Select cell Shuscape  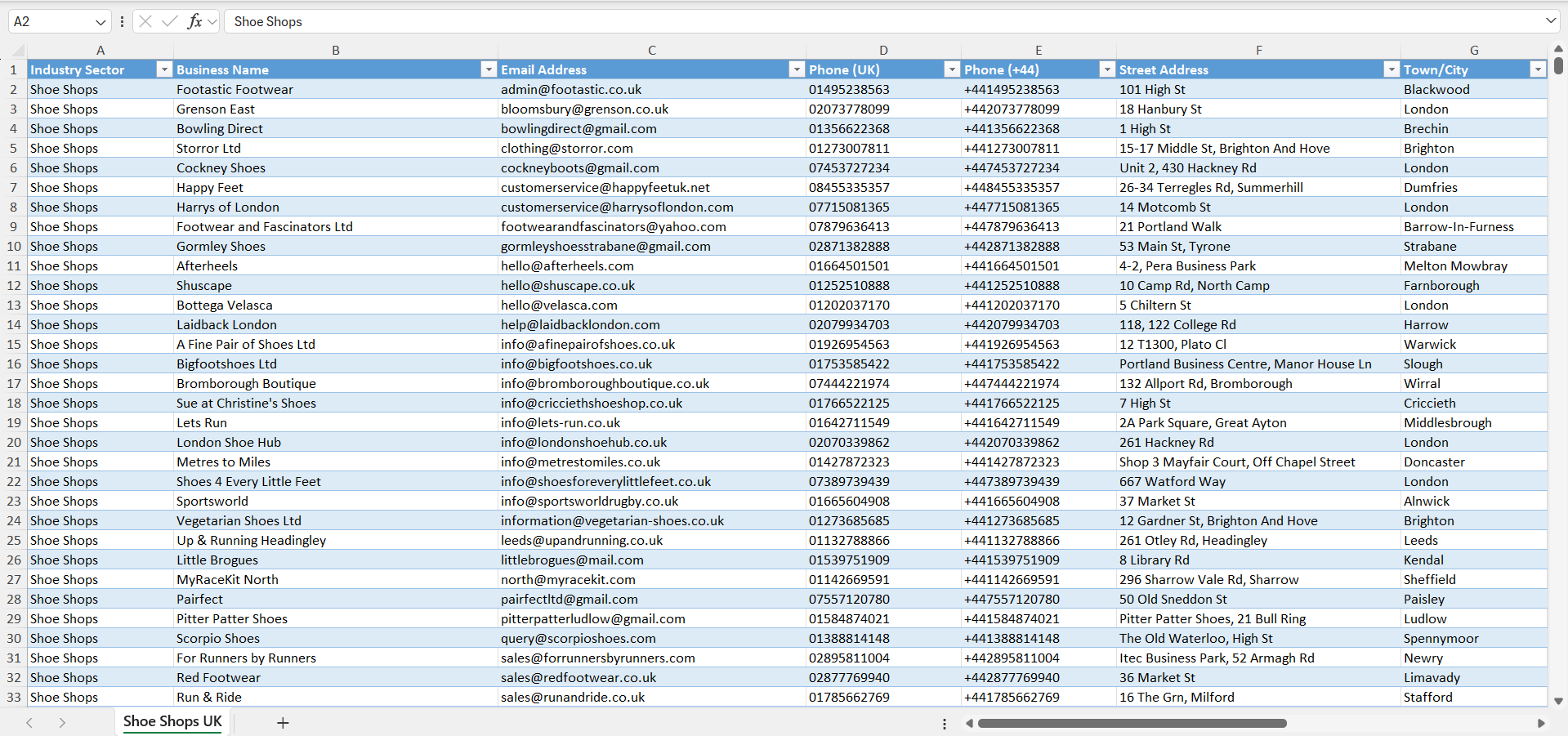tap(336, 286)
